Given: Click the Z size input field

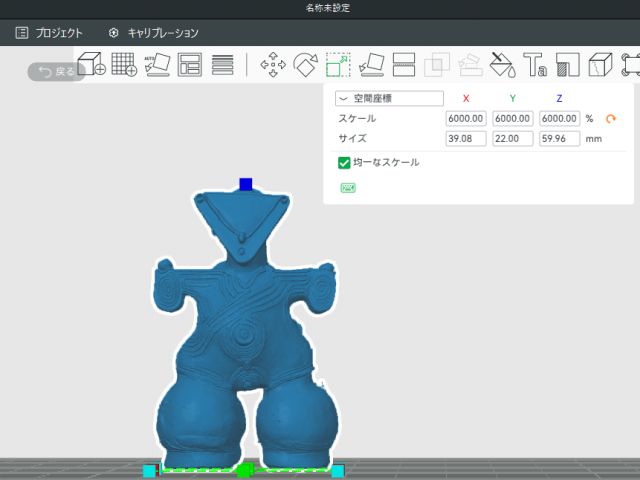Looking at the screenshot, I should coord(559,139).
